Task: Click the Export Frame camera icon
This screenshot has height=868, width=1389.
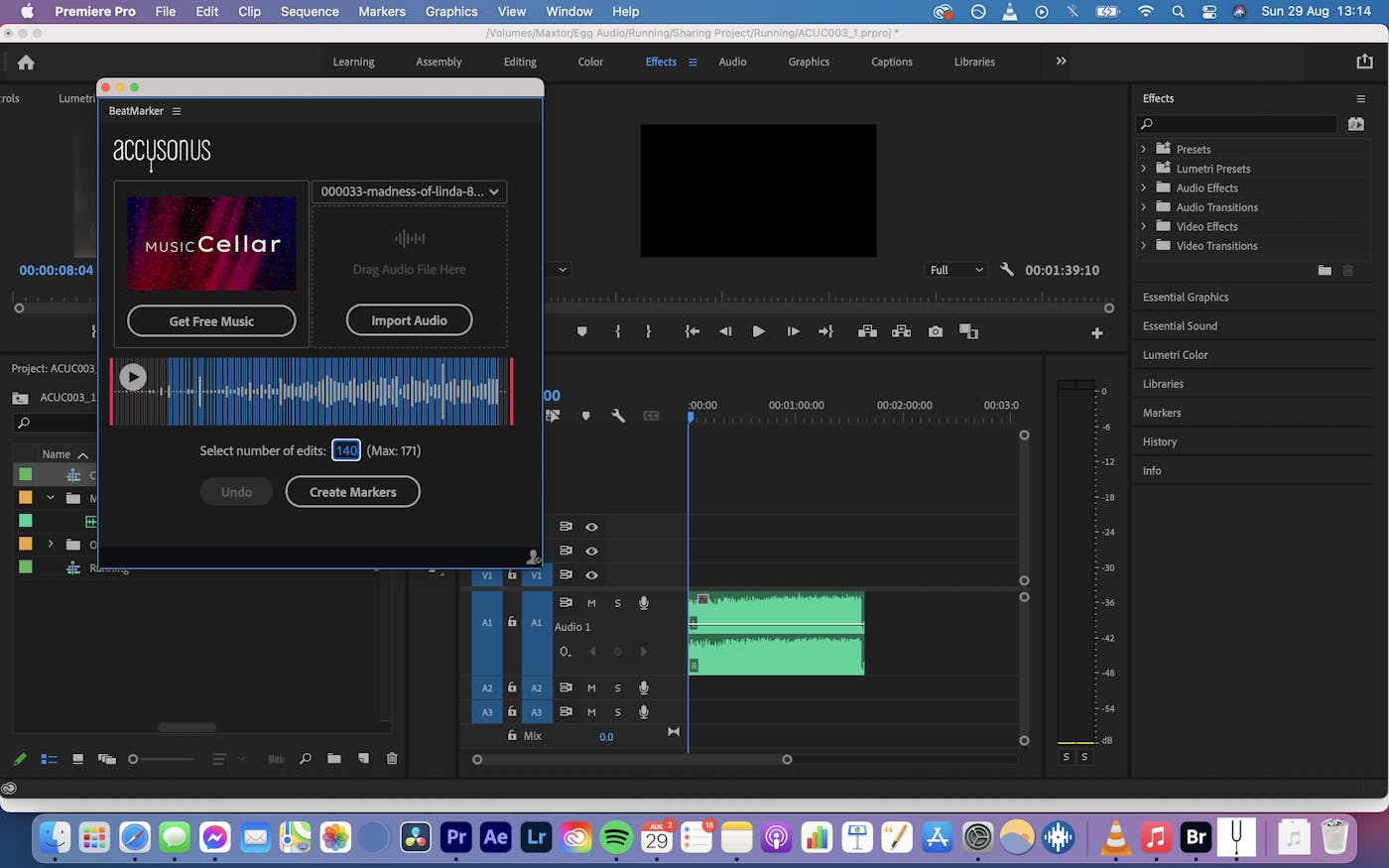Action: pyautogui.click(x=936, y=331)
